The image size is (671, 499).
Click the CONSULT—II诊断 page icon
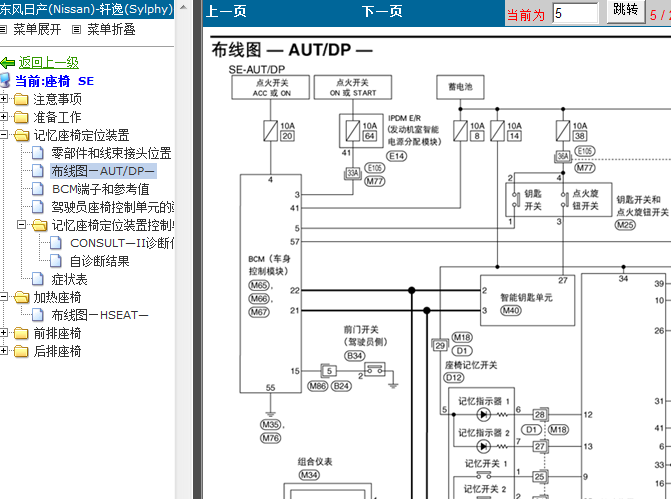56,243
